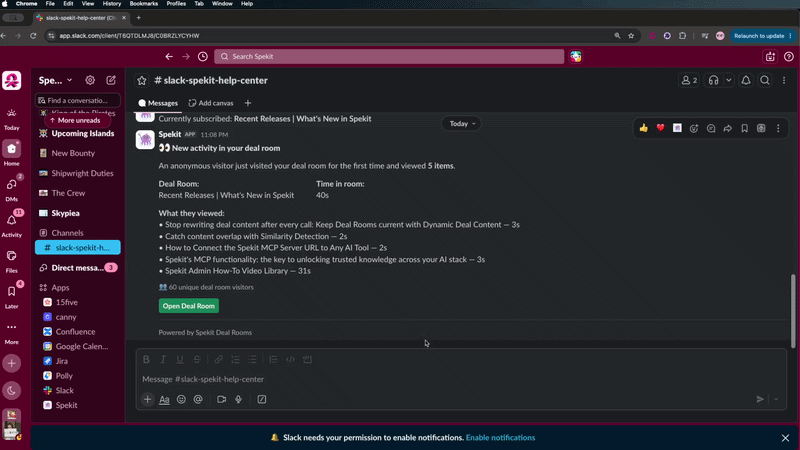The height and width of the screenshot is (450, 800).
Task: Send the message with arrow button
Action: point(760,399)
